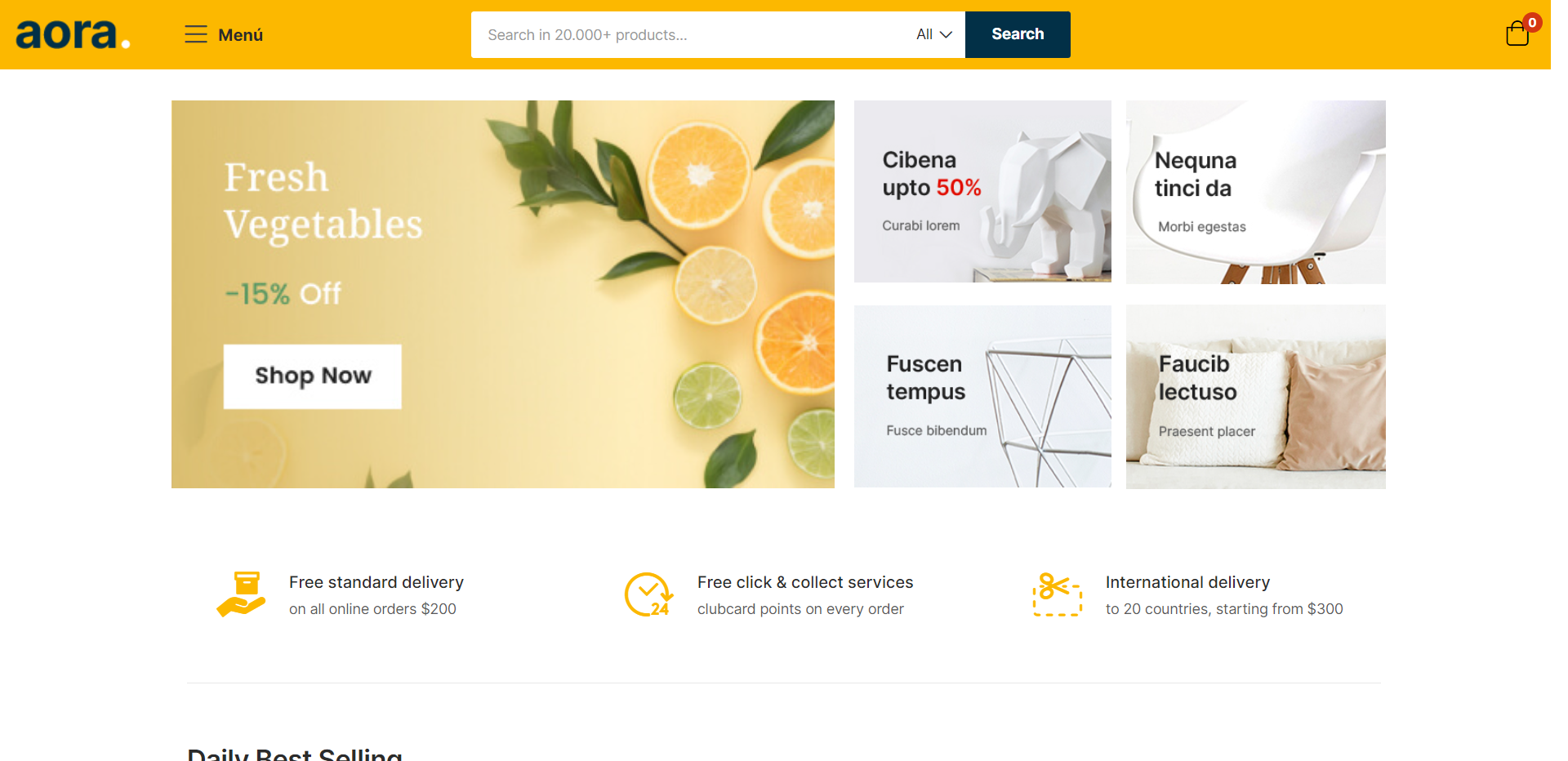Open the Faucib lectuso banner
The height and width of the screenshot is (761, 1568).
(x=1256, y=397)
